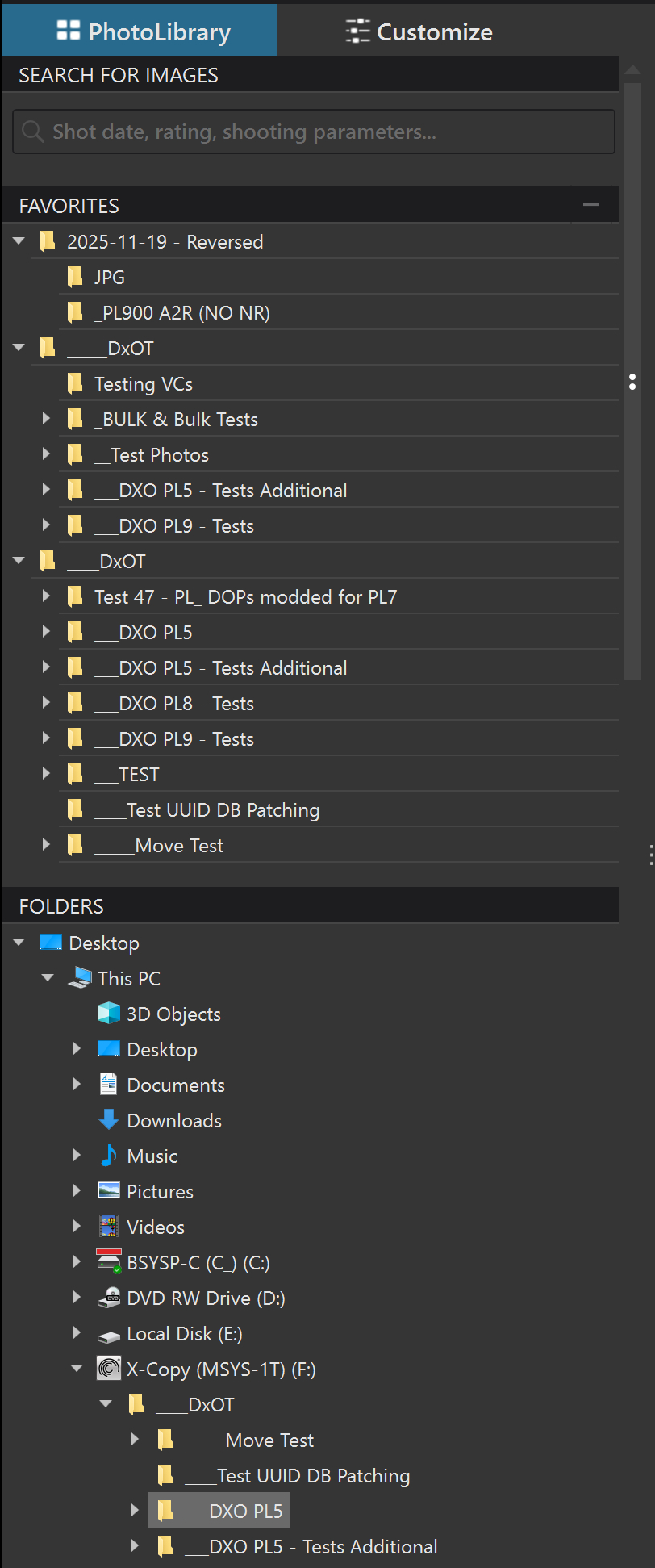Collapse the X-Copy (MSYS-1T) (F:) drive
Viewport: 655px width, 1568px height.
tap(77, 1369)
